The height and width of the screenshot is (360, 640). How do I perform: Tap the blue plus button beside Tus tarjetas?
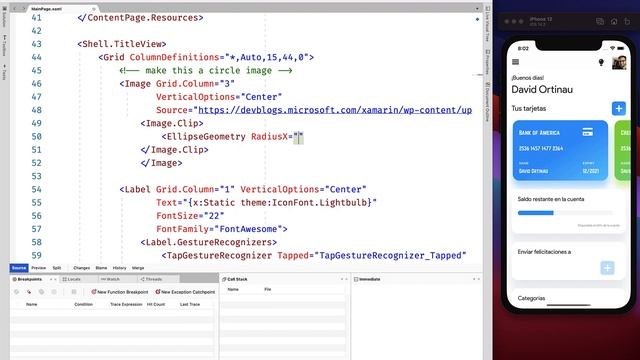pyautogui.click(x=619, y=108)
